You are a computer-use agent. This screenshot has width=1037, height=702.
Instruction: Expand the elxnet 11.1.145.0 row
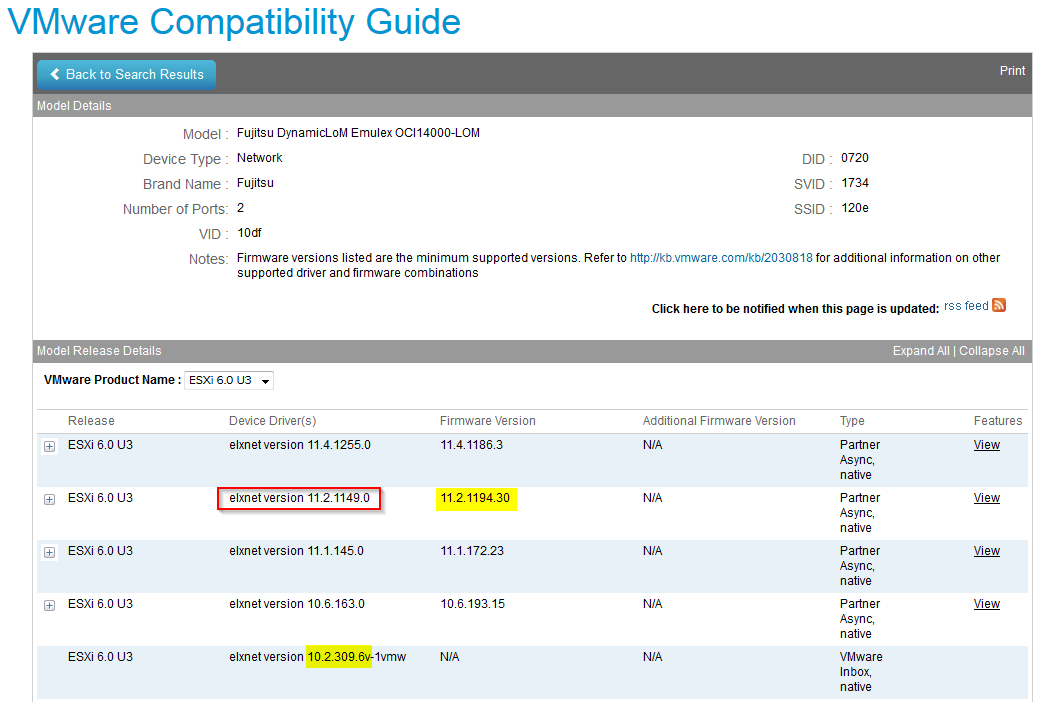50,552
